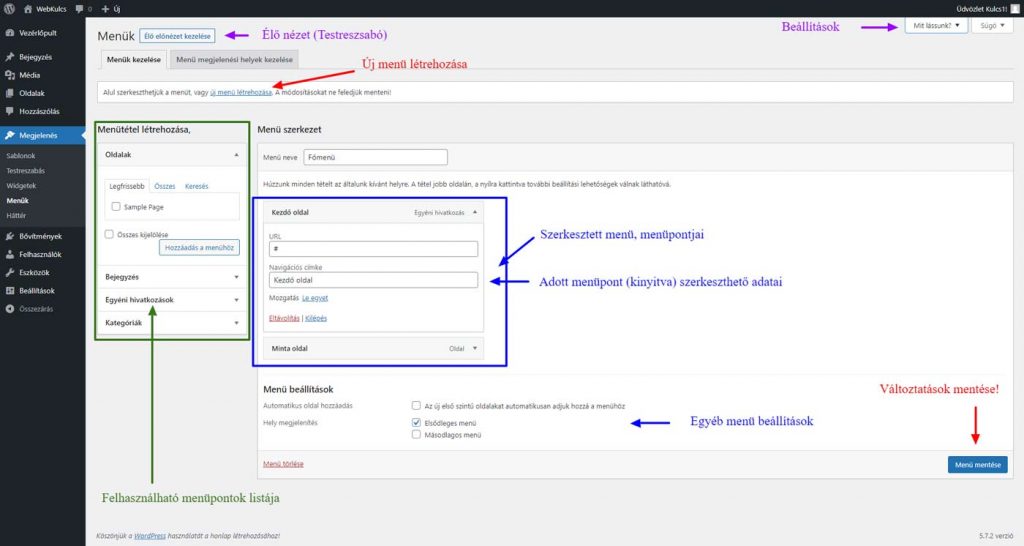
Task: Tick the Sample Page checkbox
Action: coord(116,206)
